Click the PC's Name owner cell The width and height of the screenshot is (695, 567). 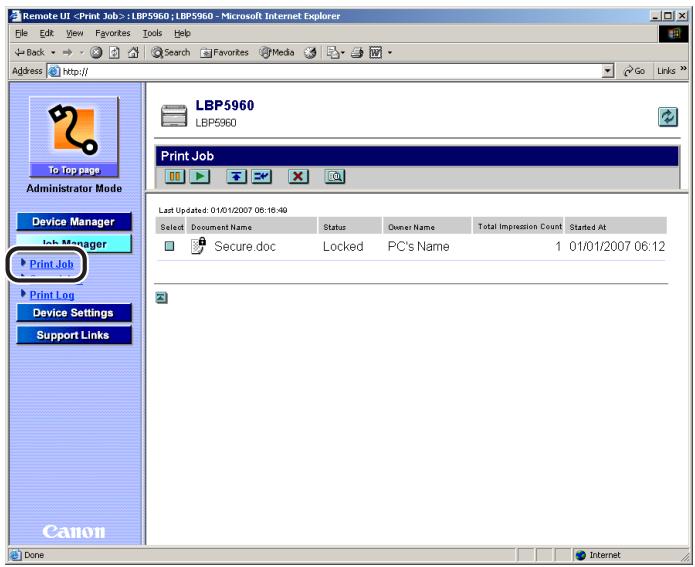click(x=418, y=246)
